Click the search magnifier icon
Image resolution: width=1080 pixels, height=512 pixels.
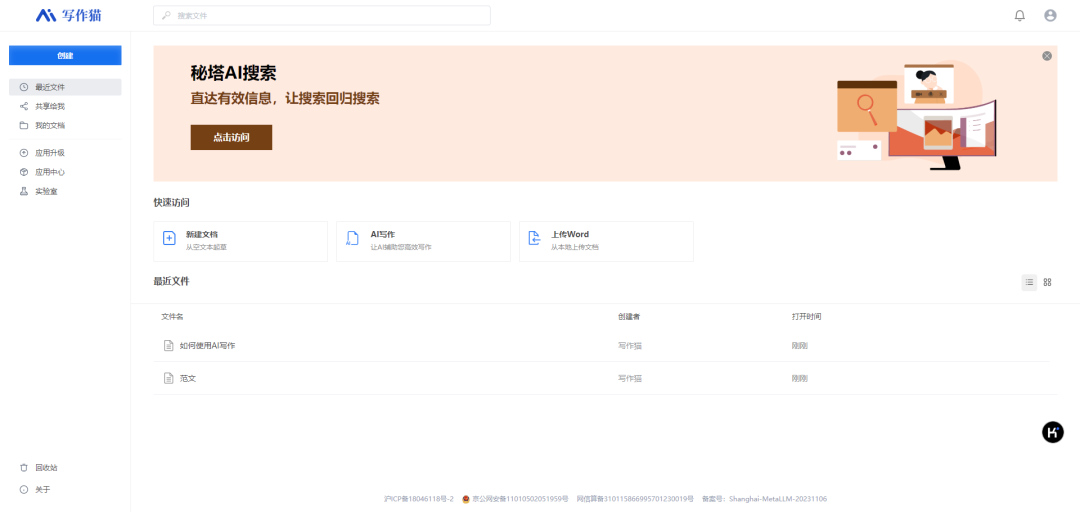pyautogui.click(x=166, y=14)
